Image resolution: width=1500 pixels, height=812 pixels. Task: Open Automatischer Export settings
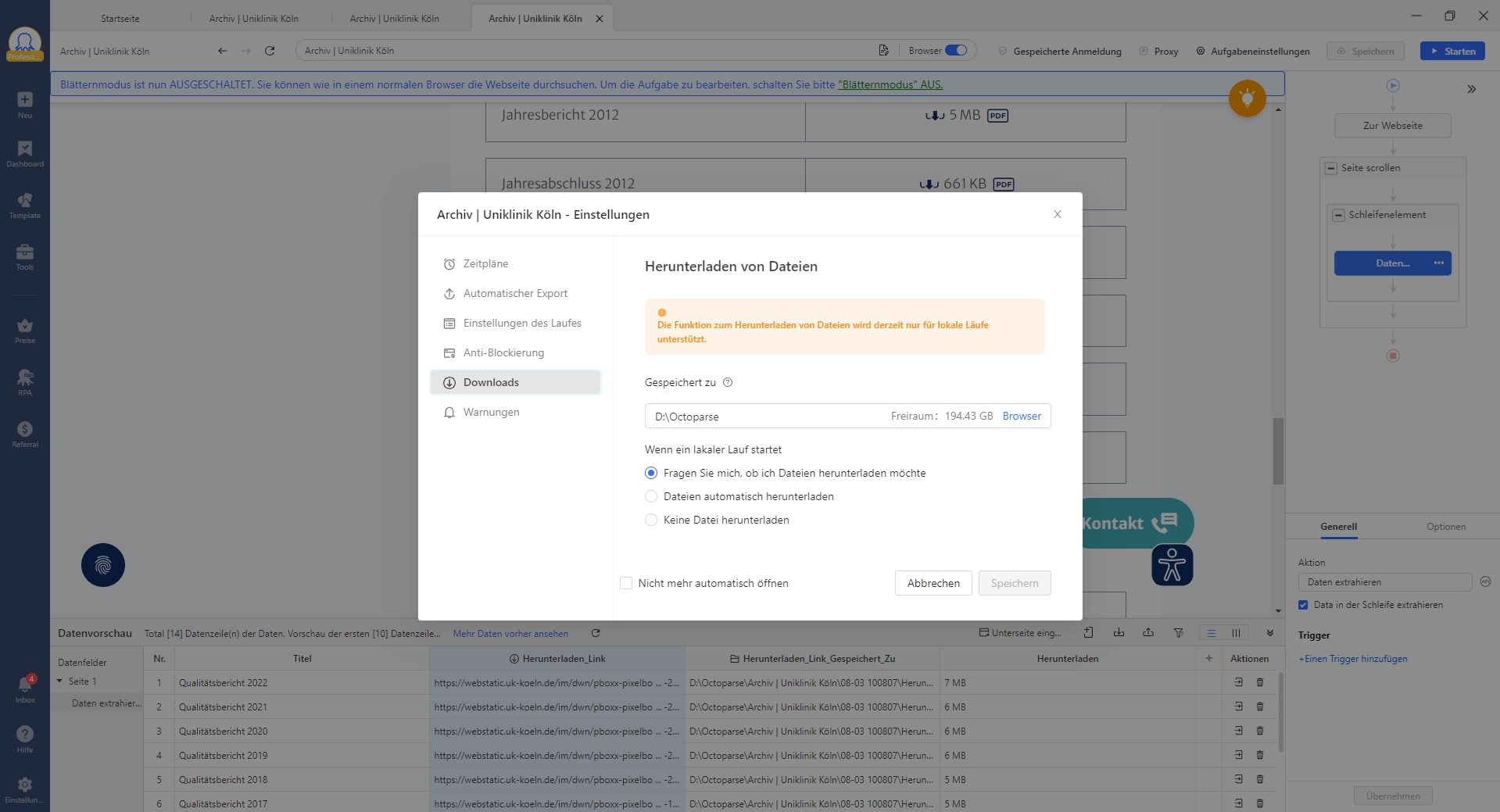[515, 293]
